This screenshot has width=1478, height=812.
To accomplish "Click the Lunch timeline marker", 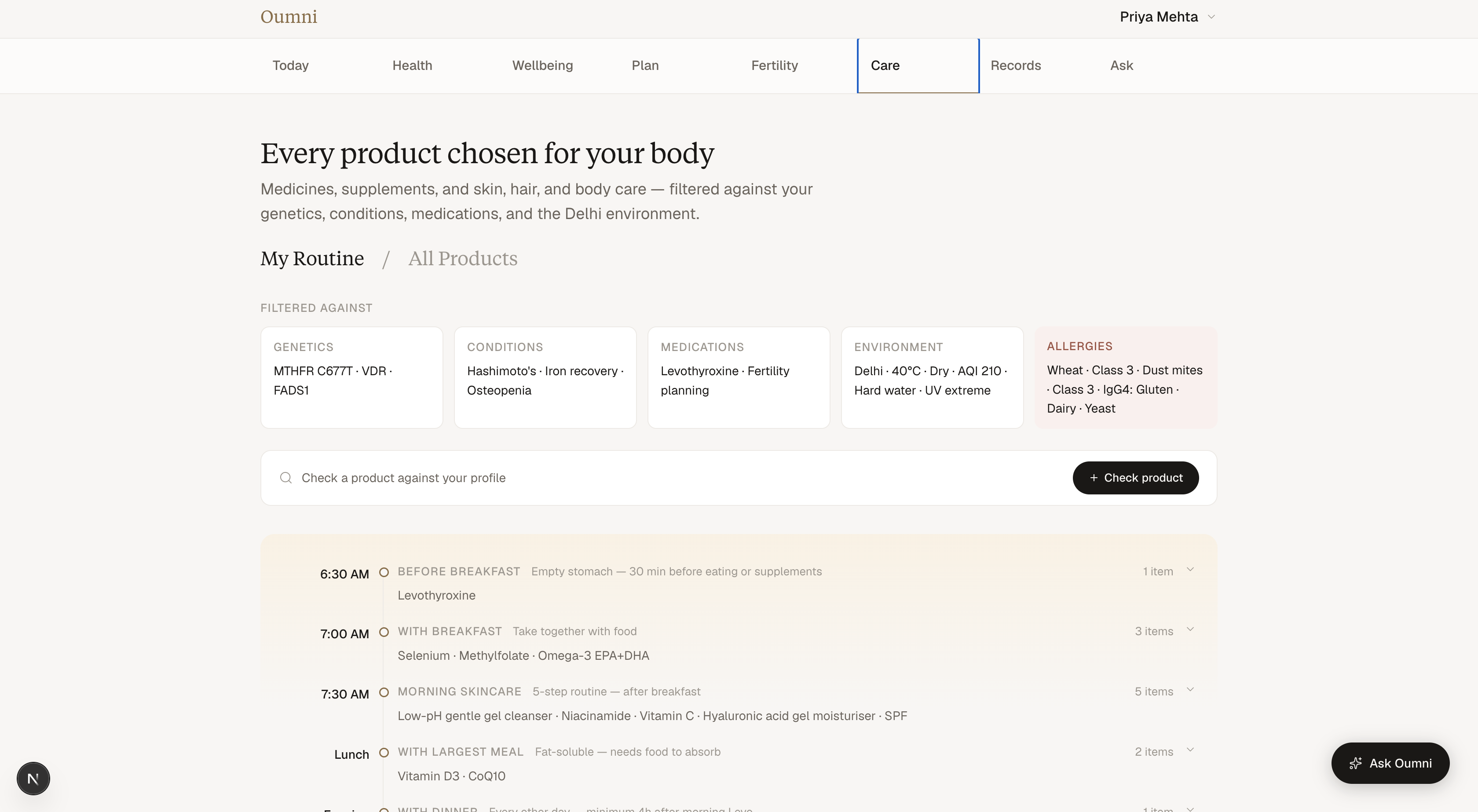I will (384, 752).
